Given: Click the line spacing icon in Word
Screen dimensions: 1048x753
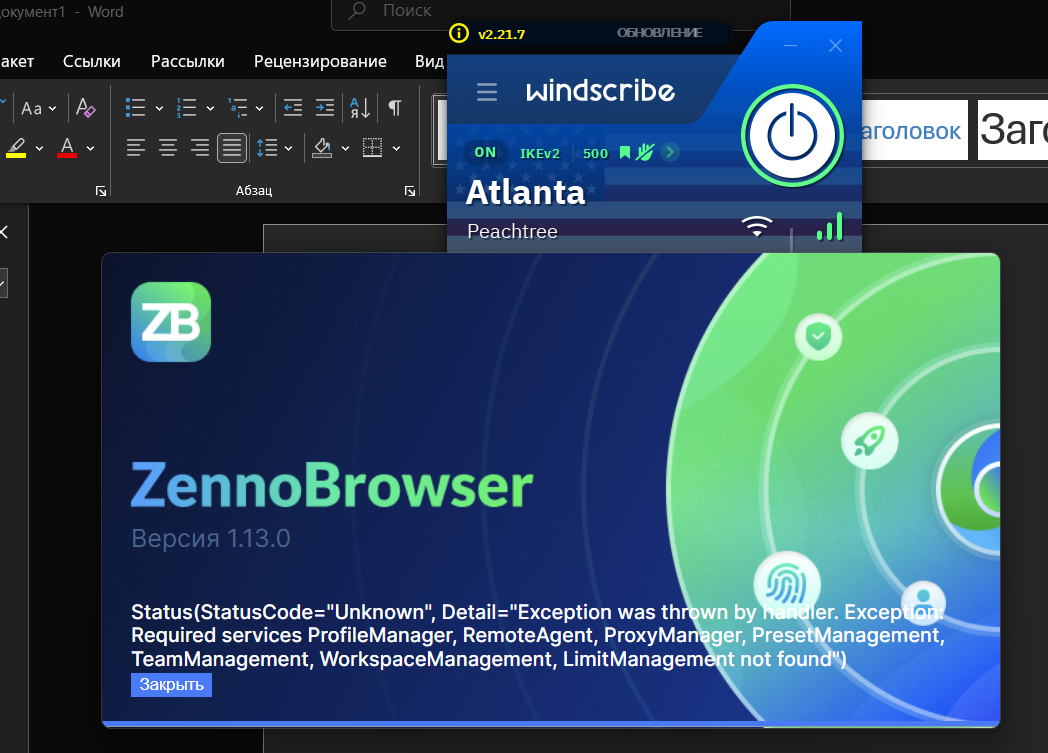Looking at the screenshot, I should coord(267,148).
